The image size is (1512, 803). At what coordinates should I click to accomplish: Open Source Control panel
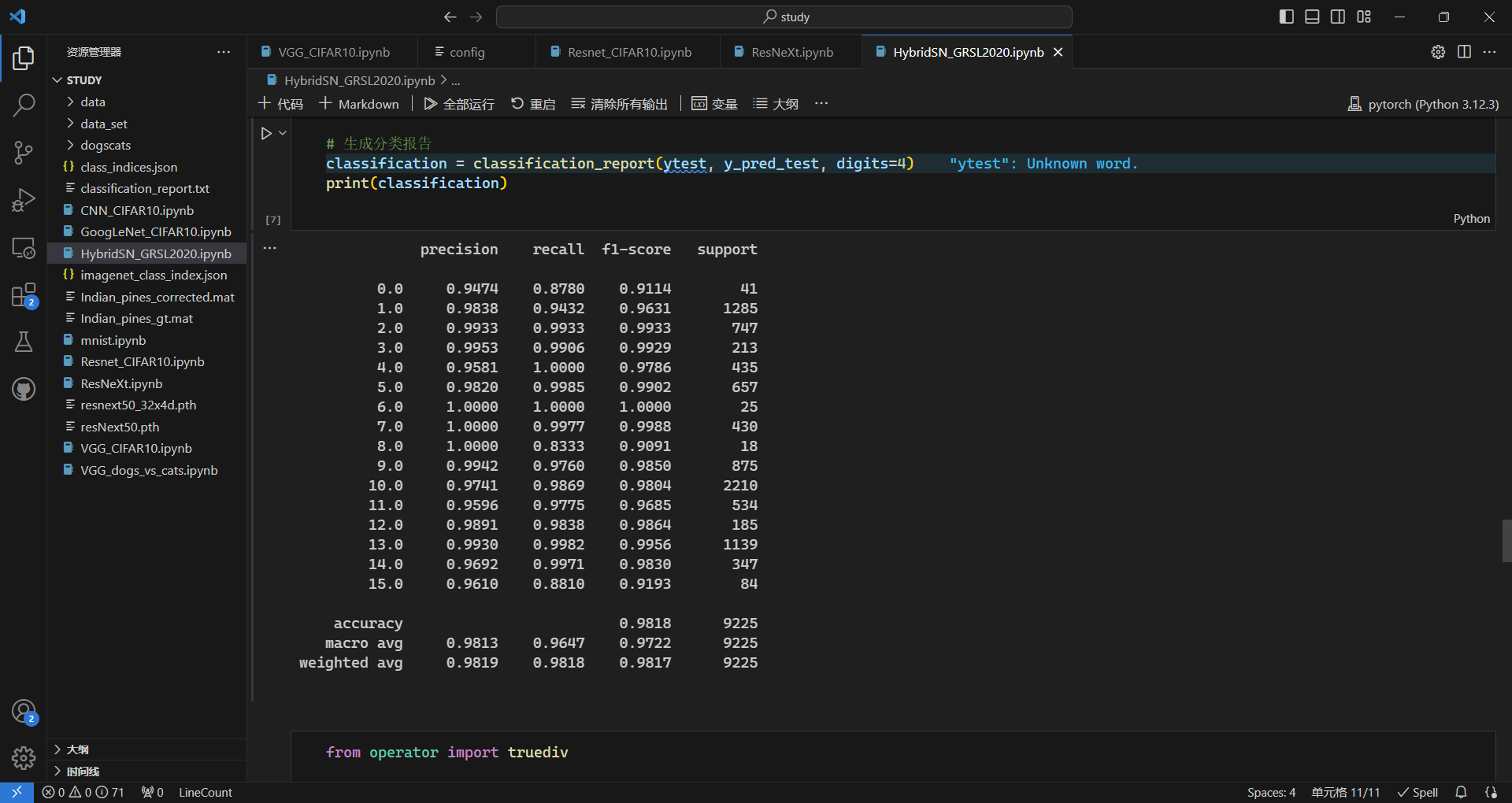(x=24, y=153)
